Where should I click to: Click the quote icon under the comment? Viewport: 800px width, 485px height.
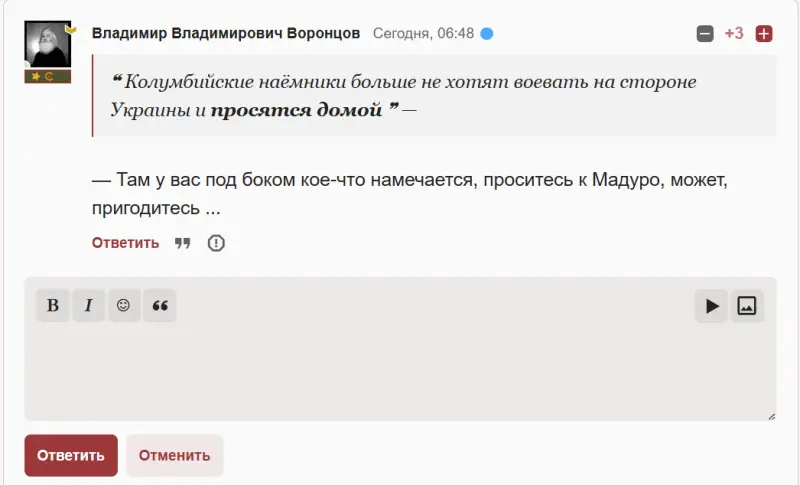(x=183, y=243)
